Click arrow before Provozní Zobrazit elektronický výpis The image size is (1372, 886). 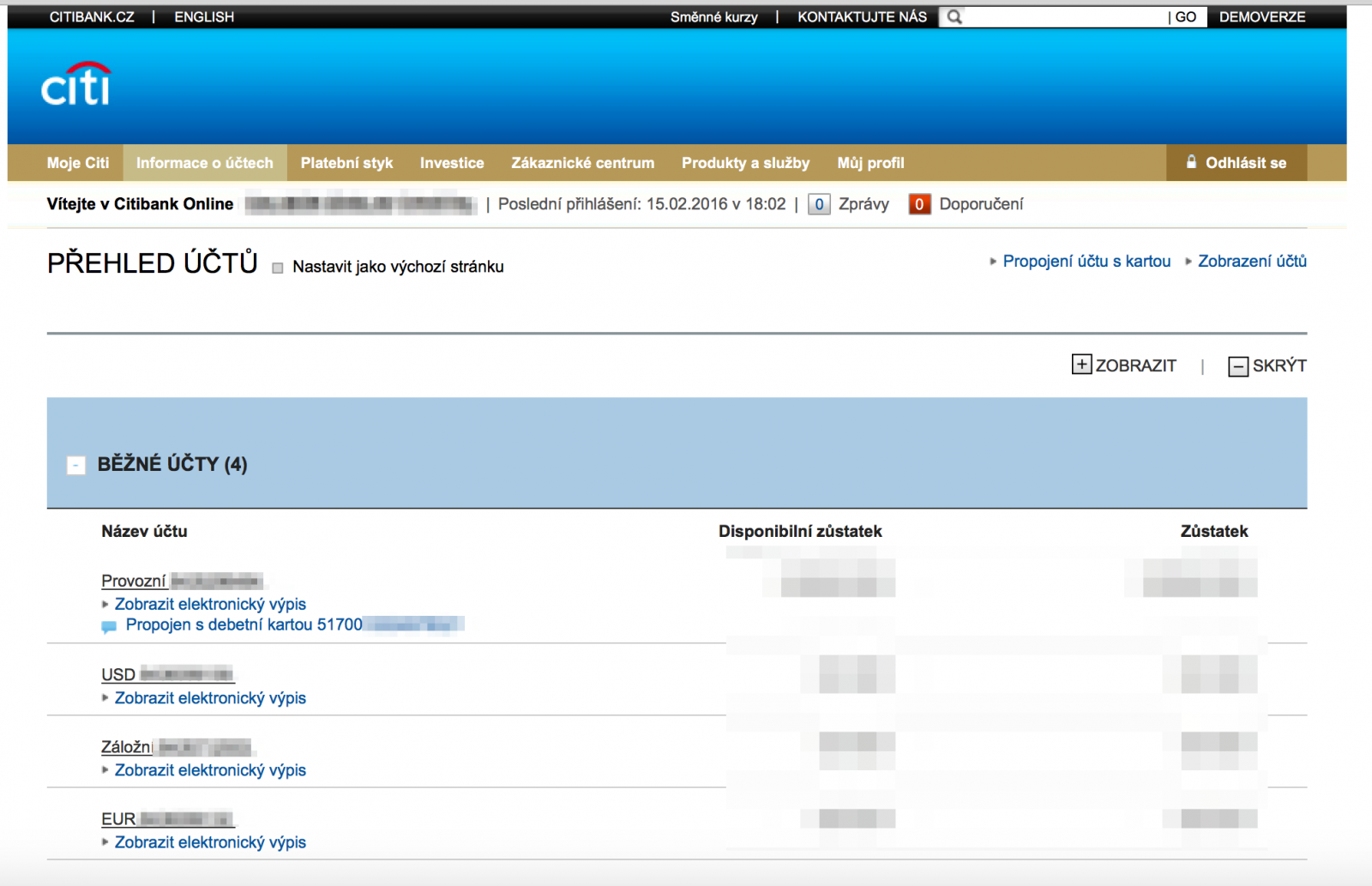click(x=105, y=605)
